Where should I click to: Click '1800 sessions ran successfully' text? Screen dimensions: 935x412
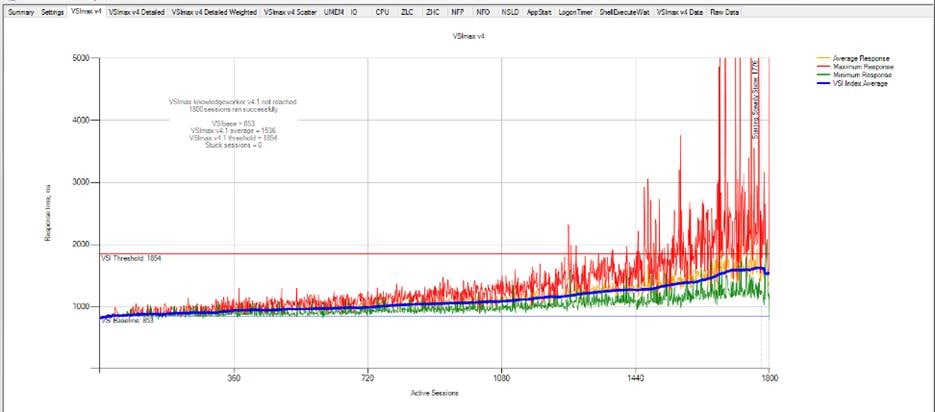[x=233, y=110]
